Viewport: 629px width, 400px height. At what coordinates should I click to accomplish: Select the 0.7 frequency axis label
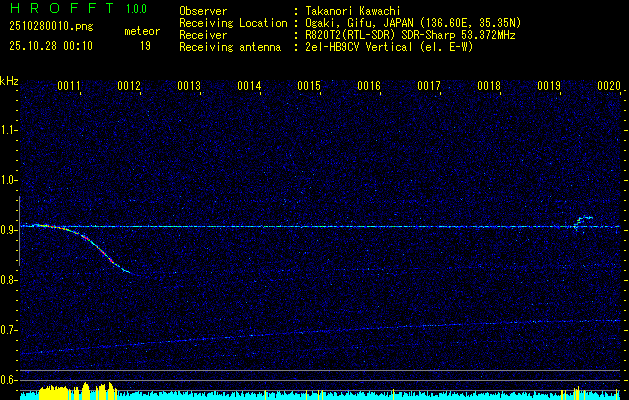[10, 330]
